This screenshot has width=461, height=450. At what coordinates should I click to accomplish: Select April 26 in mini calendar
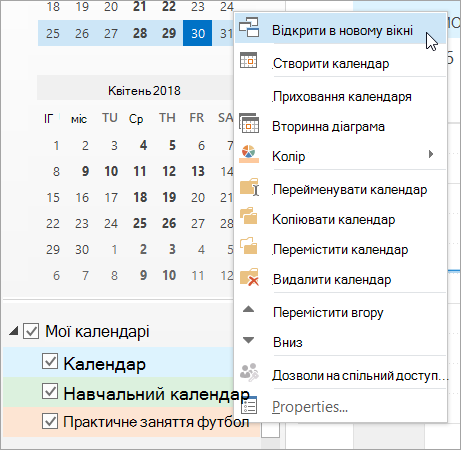[169, 223]
